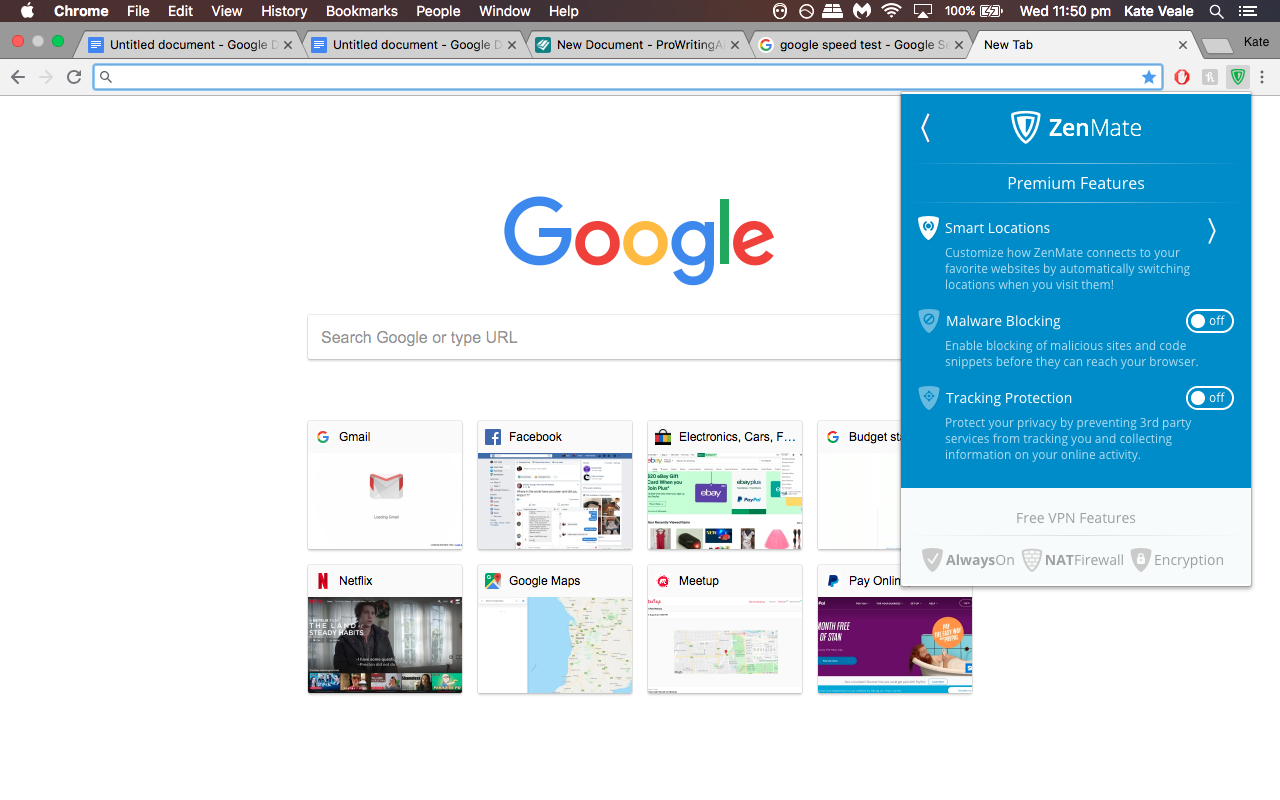Click the AlwaysOn shield under Free VPN Features
Viewport: 1280px width, 800px height.
click(933, 560)
